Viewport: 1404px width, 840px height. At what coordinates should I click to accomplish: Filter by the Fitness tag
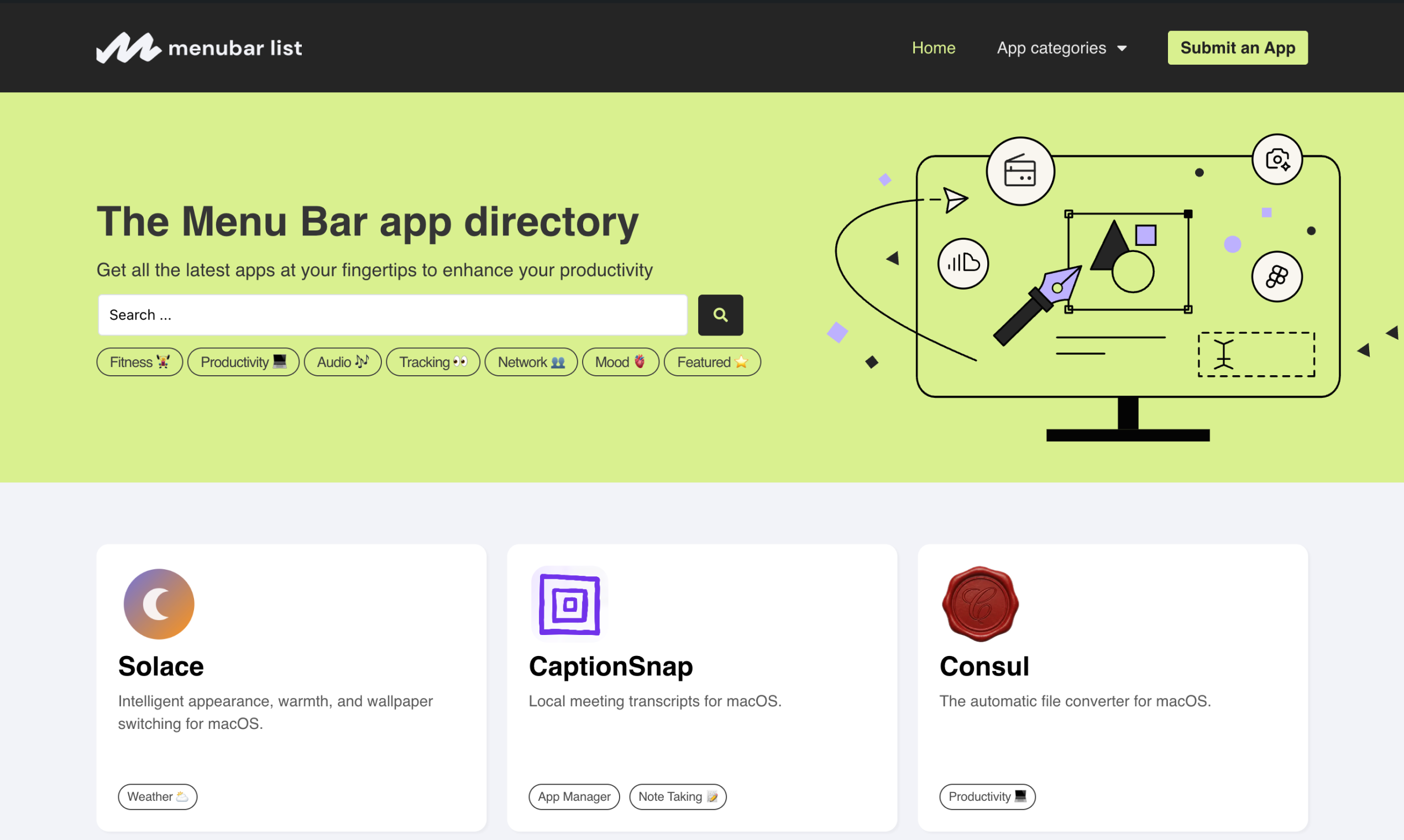(x=139, y=363)
